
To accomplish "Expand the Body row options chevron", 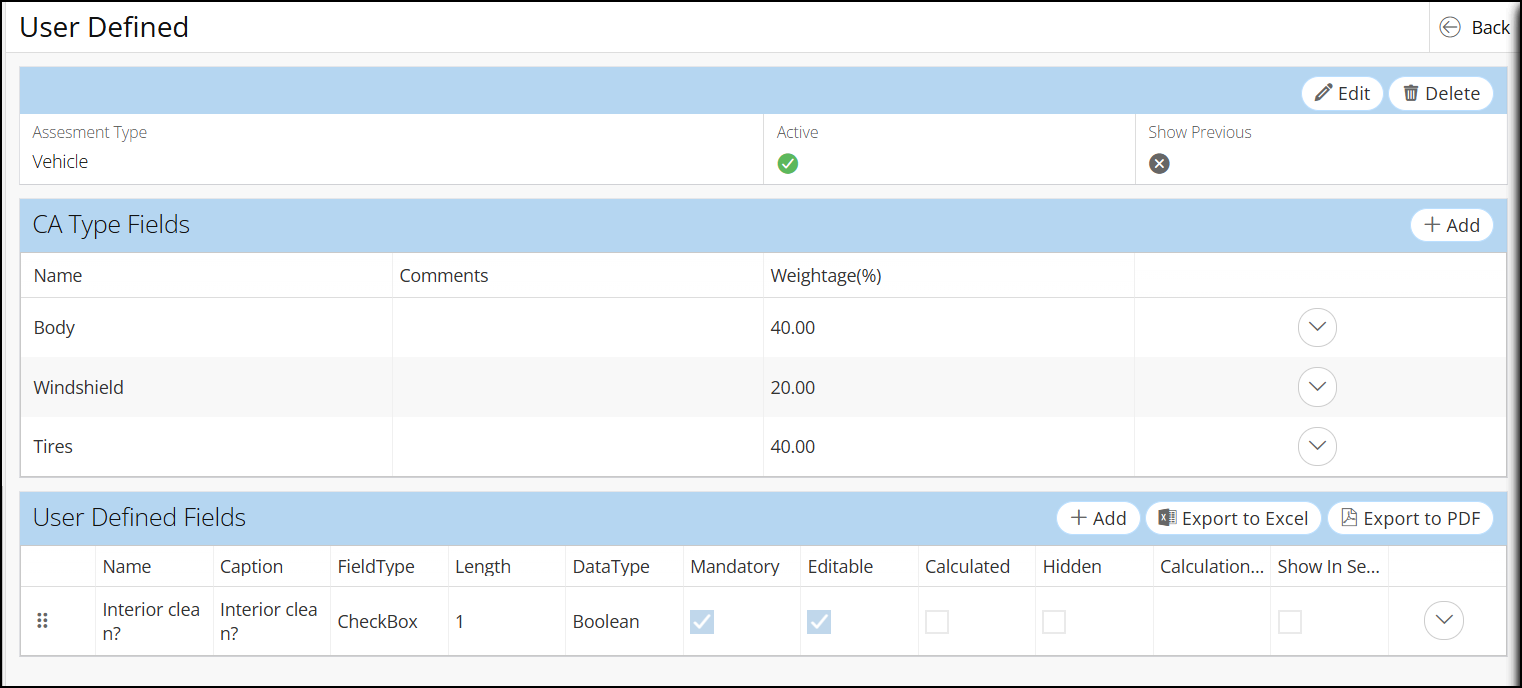I will (x=1317, y=327).
